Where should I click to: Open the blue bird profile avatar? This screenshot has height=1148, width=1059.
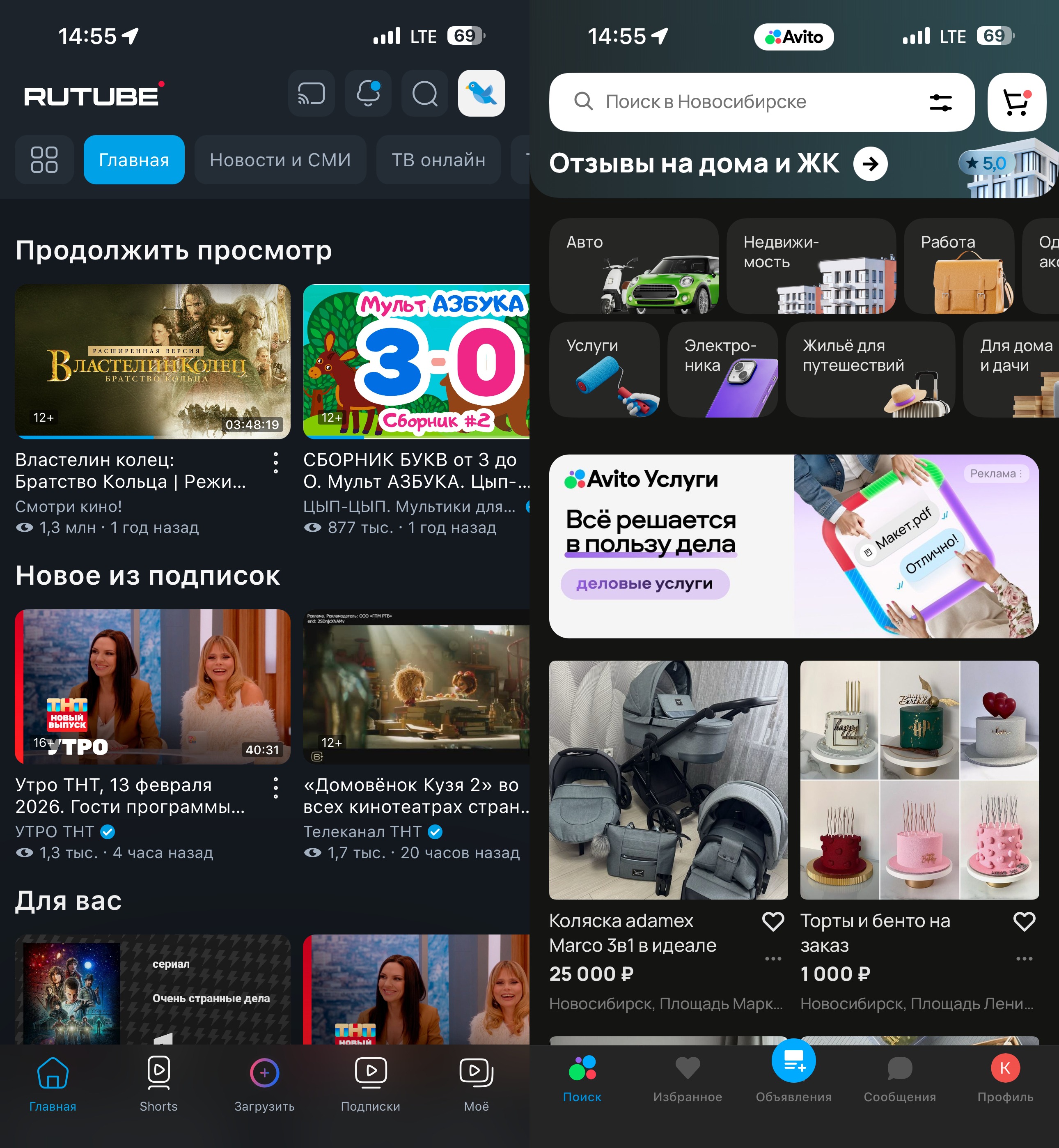[481, 94]
